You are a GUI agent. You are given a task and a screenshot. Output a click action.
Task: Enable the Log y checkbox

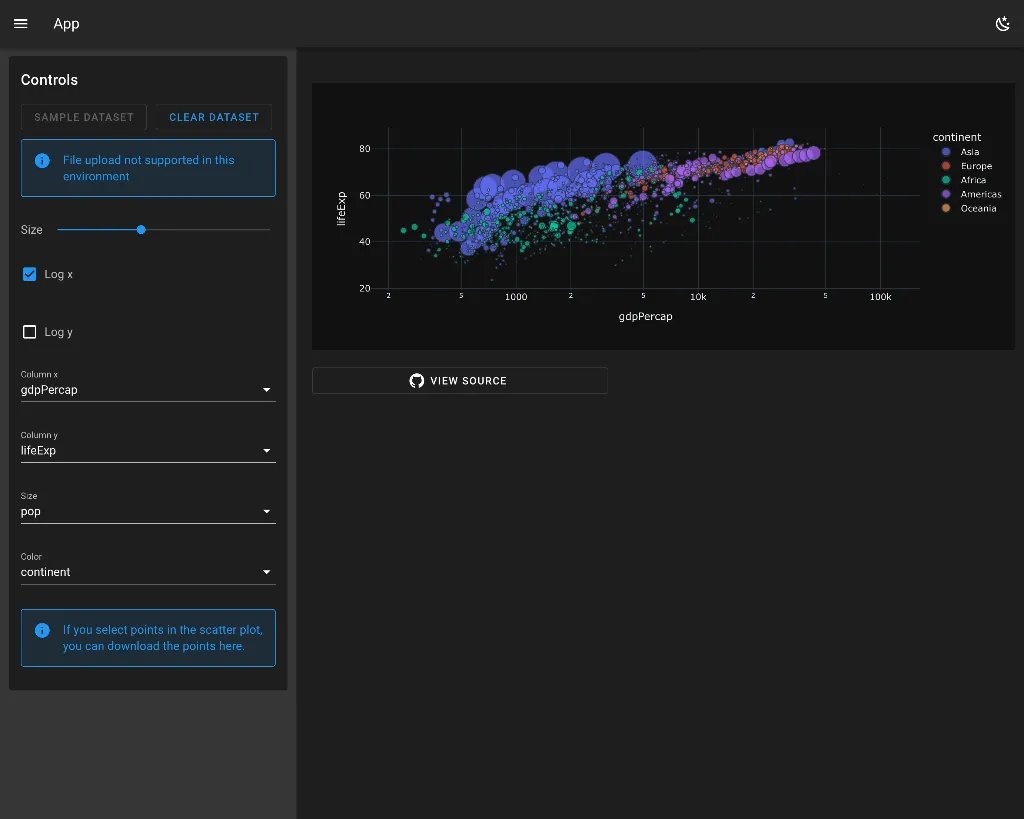click(30, 332)
